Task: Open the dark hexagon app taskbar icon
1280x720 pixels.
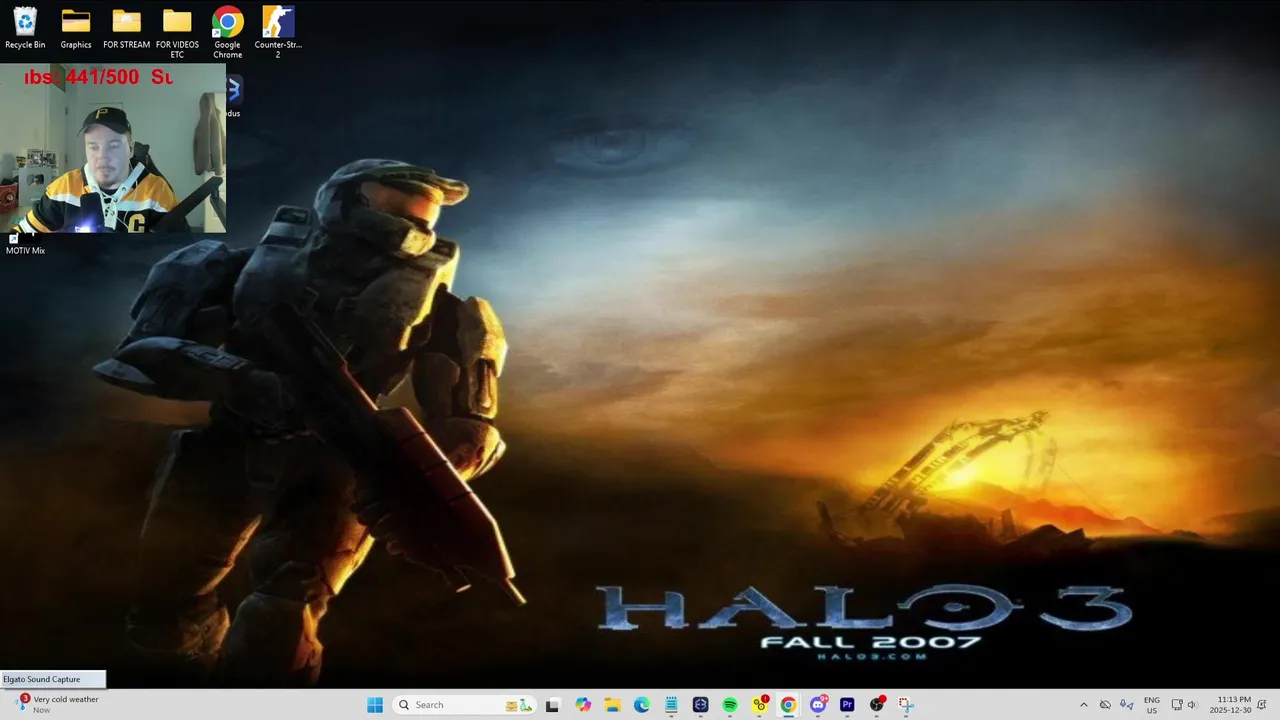Action: 701,705
